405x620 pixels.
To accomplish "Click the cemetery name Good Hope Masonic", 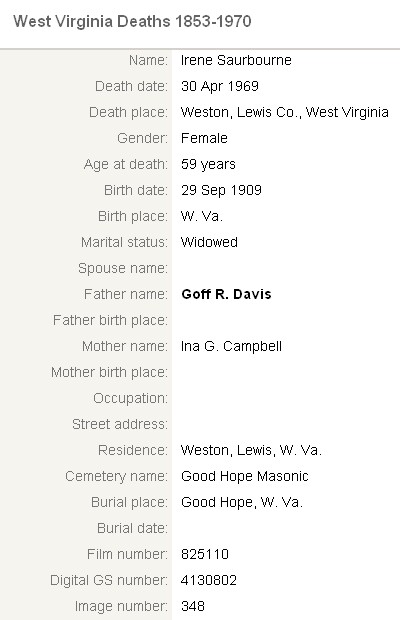I will 244,476.
